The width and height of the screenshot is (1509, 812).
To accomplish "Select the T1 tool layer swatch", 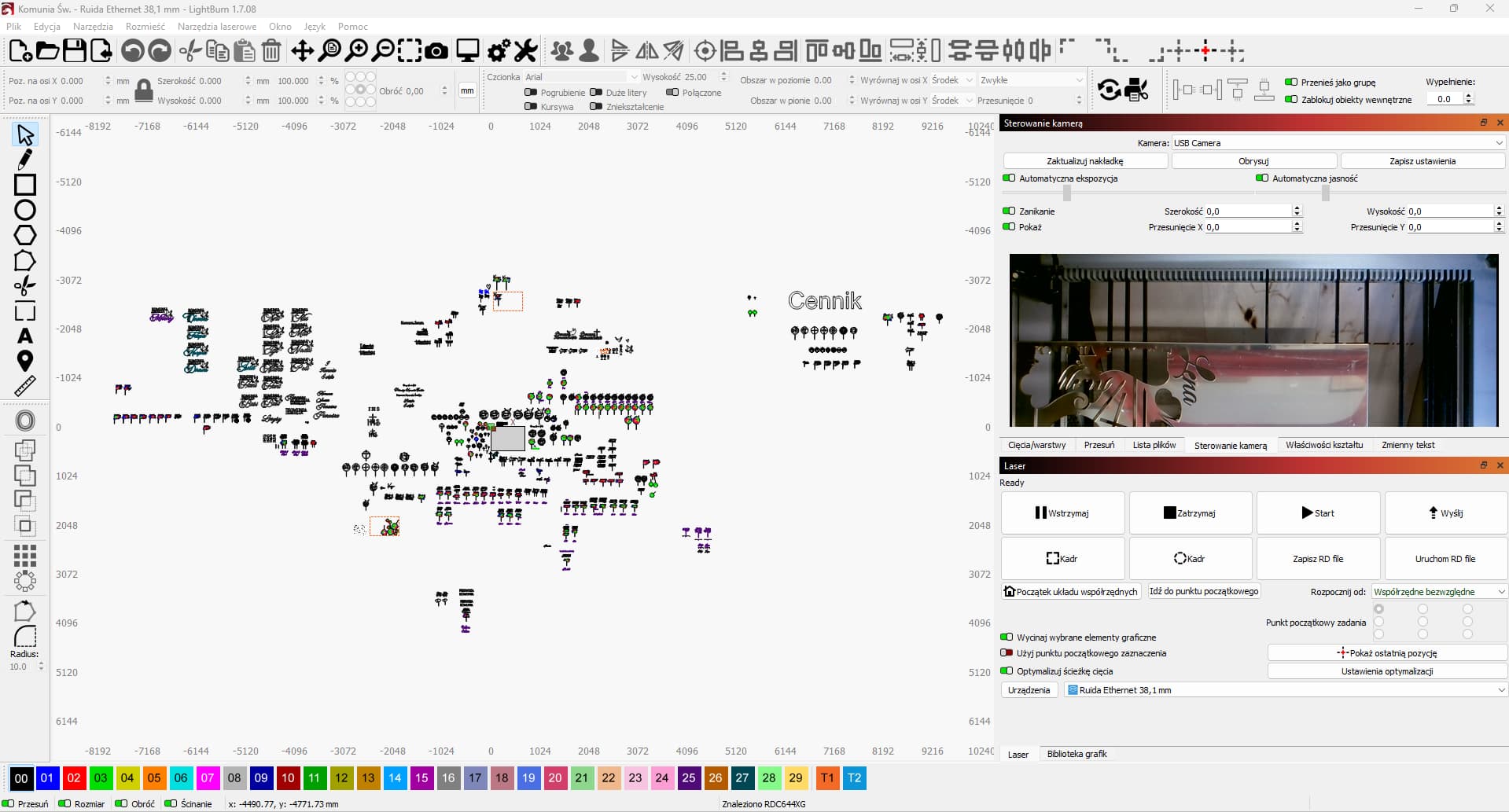I will [x=827, y=778].
